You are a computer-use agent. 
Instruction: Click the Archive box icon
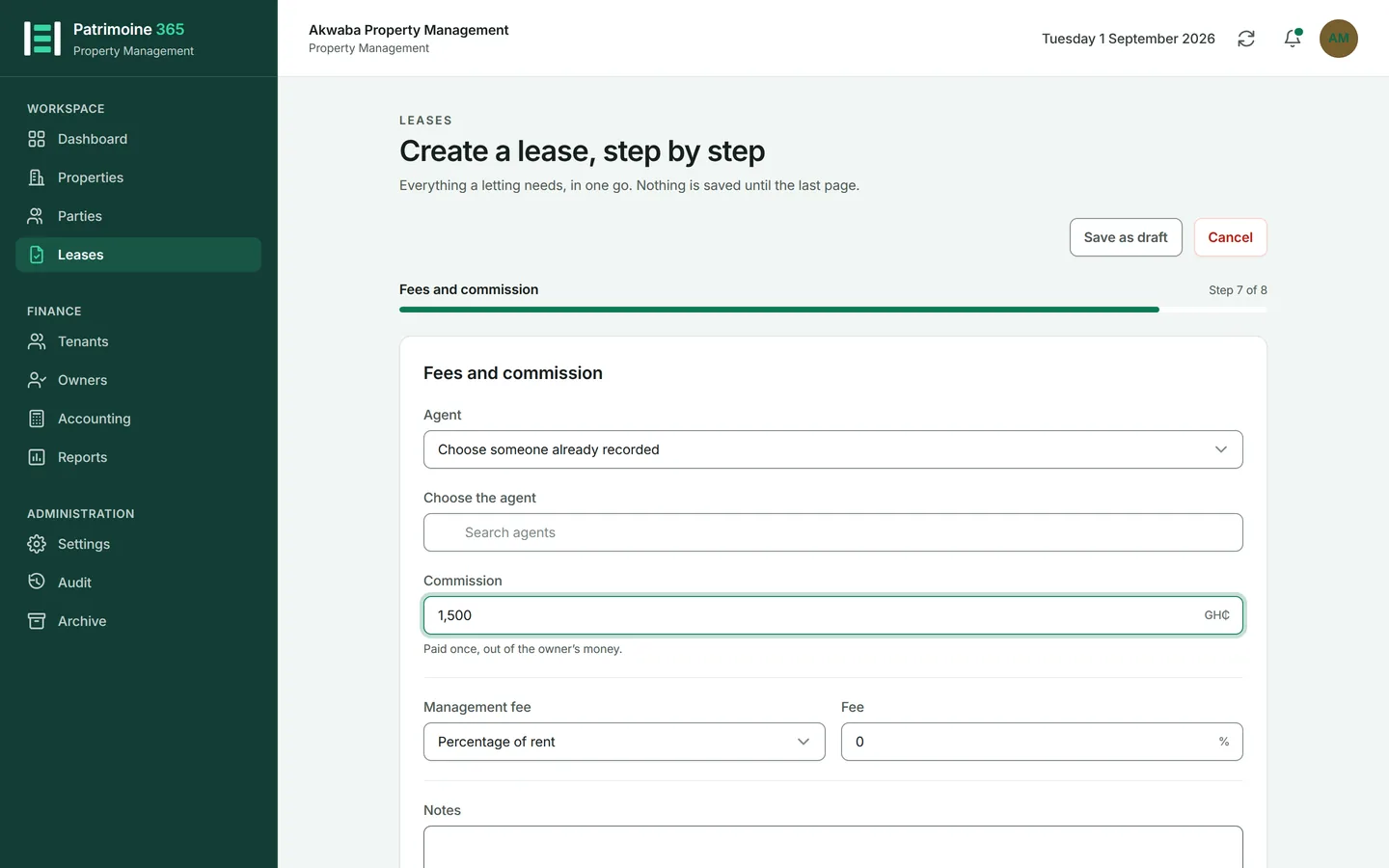tap(37, 621)
